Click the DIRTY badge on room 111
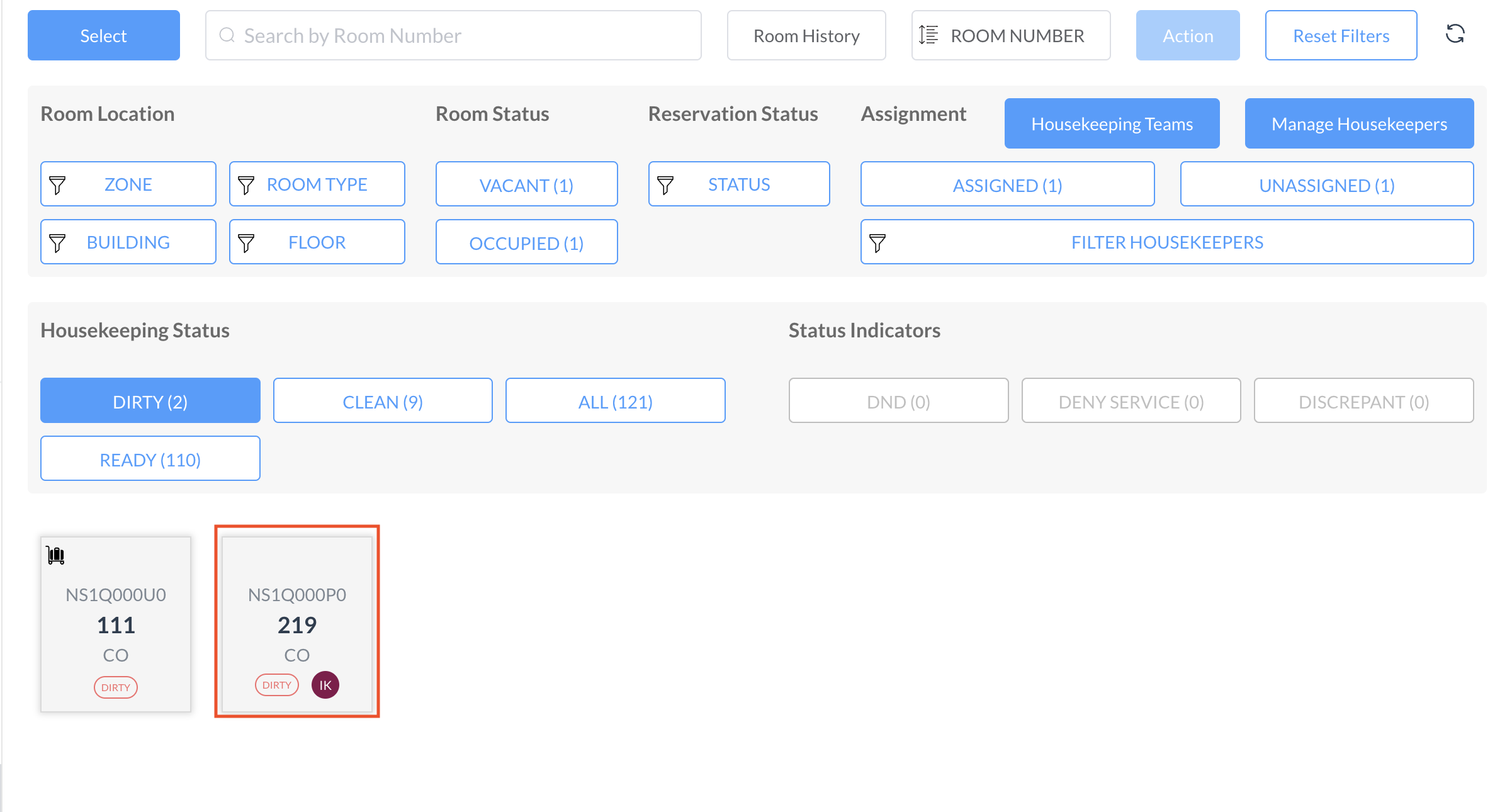 tap(116, 687)
